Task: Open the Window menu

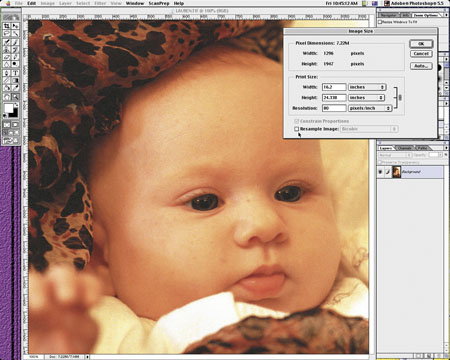Action: [x=135, y=3]
